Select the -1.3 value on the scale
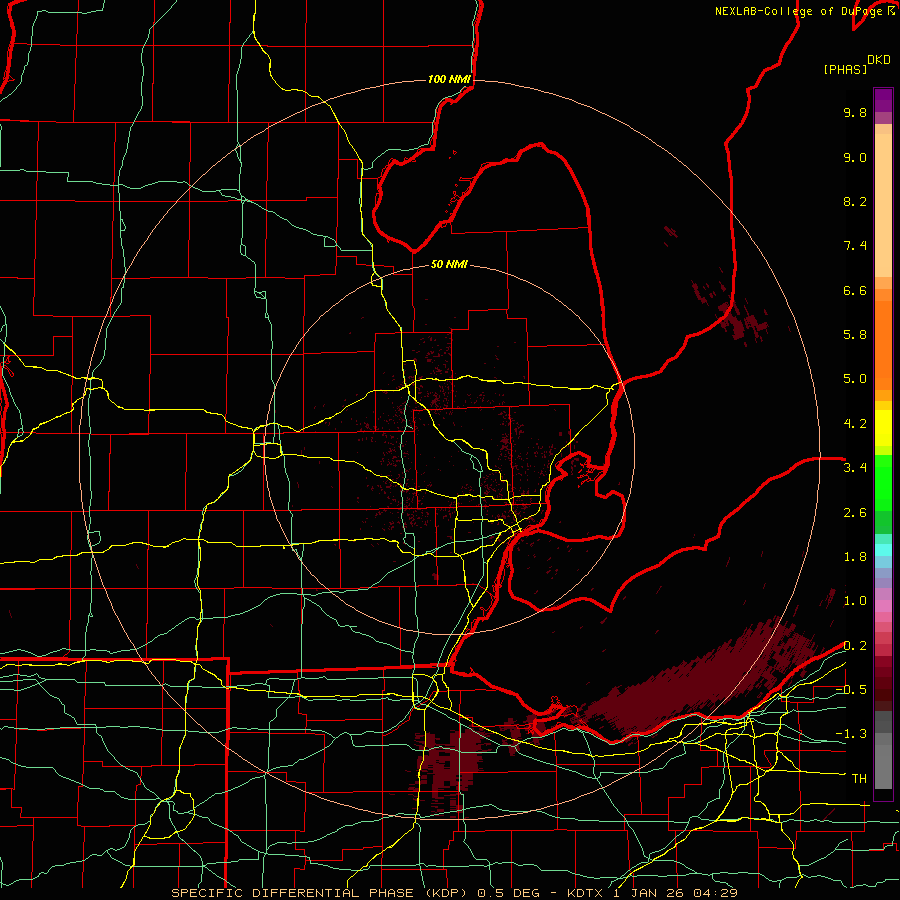Screen dimensions: 900x900 pos(851,734)
